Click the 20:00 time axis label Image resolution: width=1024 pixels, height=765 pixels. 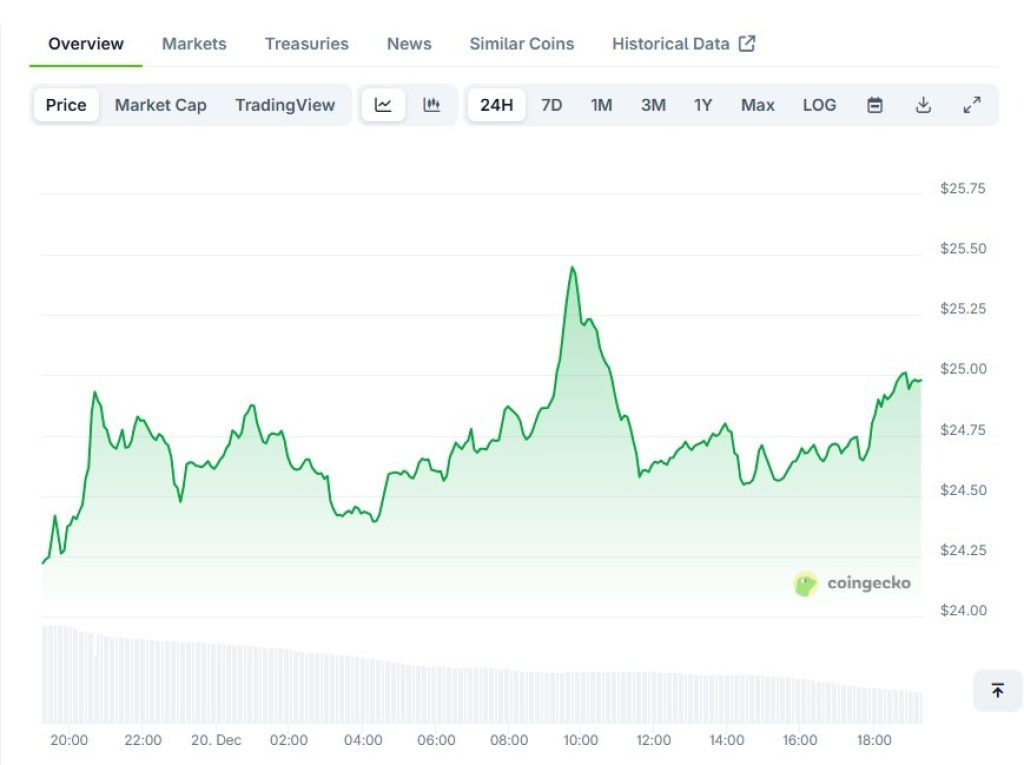pyautogui.click(x=69, y=740)
